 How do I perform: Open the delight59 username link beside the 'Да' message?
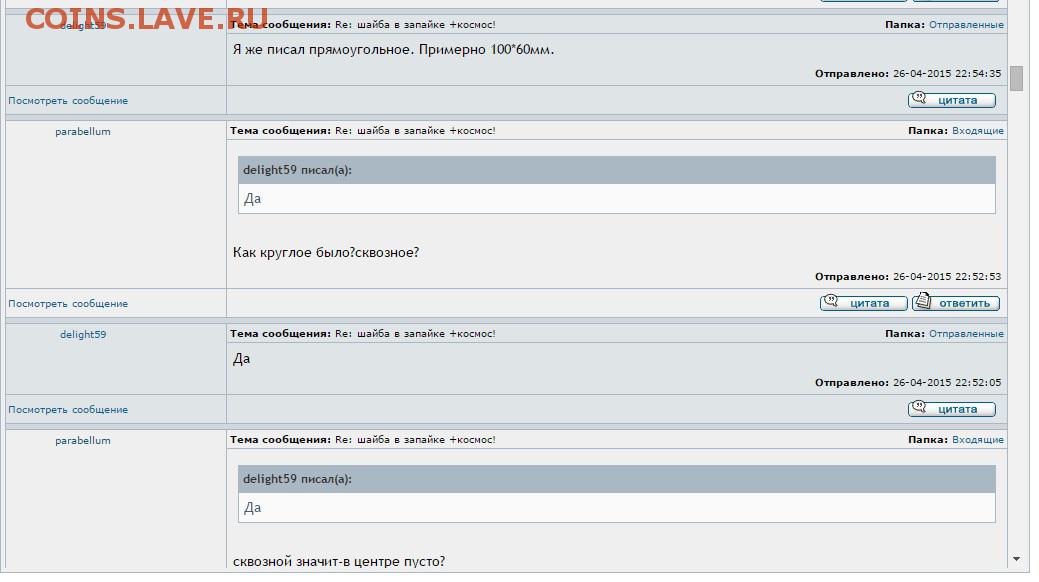(83, 334)
